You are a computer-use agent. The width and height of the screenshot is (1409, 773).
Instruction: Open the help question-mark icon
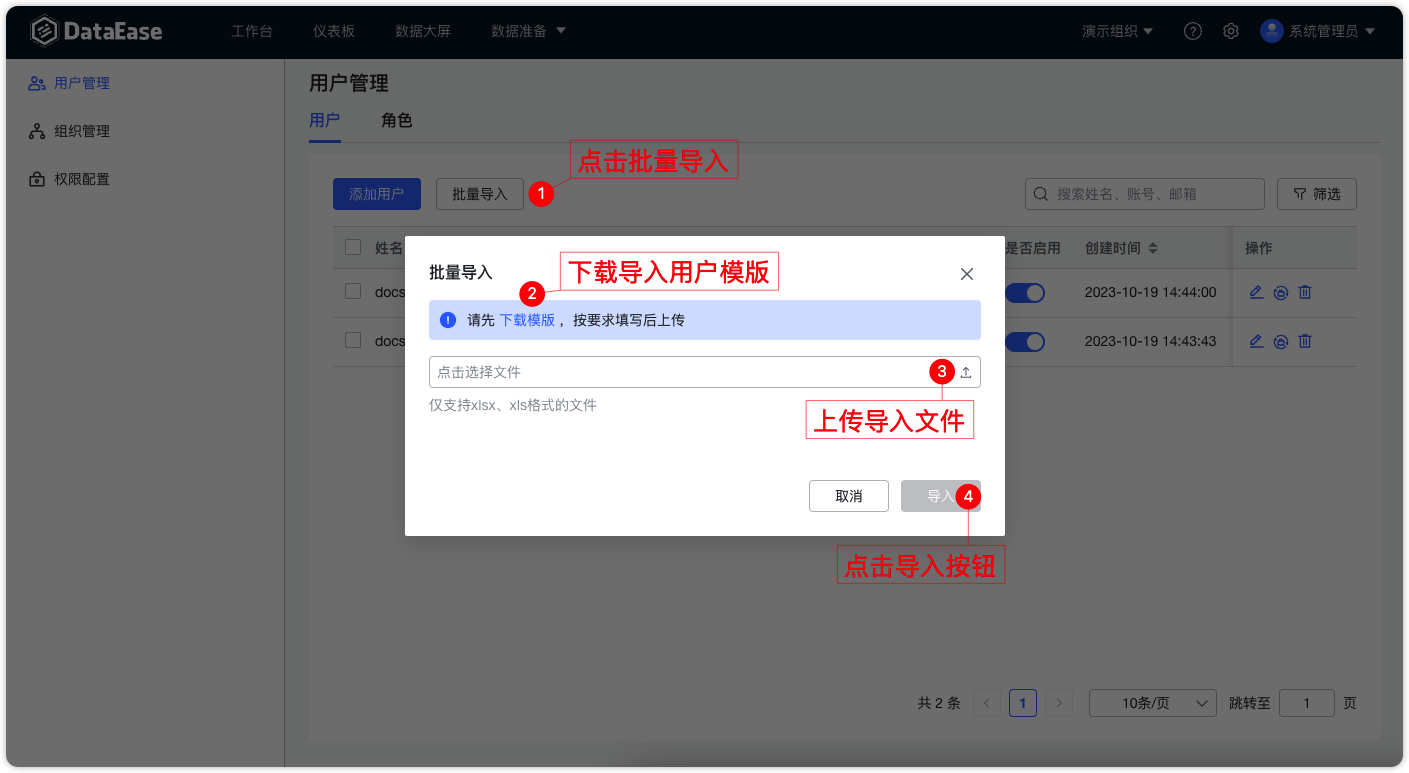pyautogui.click(x=1193, y=31)
